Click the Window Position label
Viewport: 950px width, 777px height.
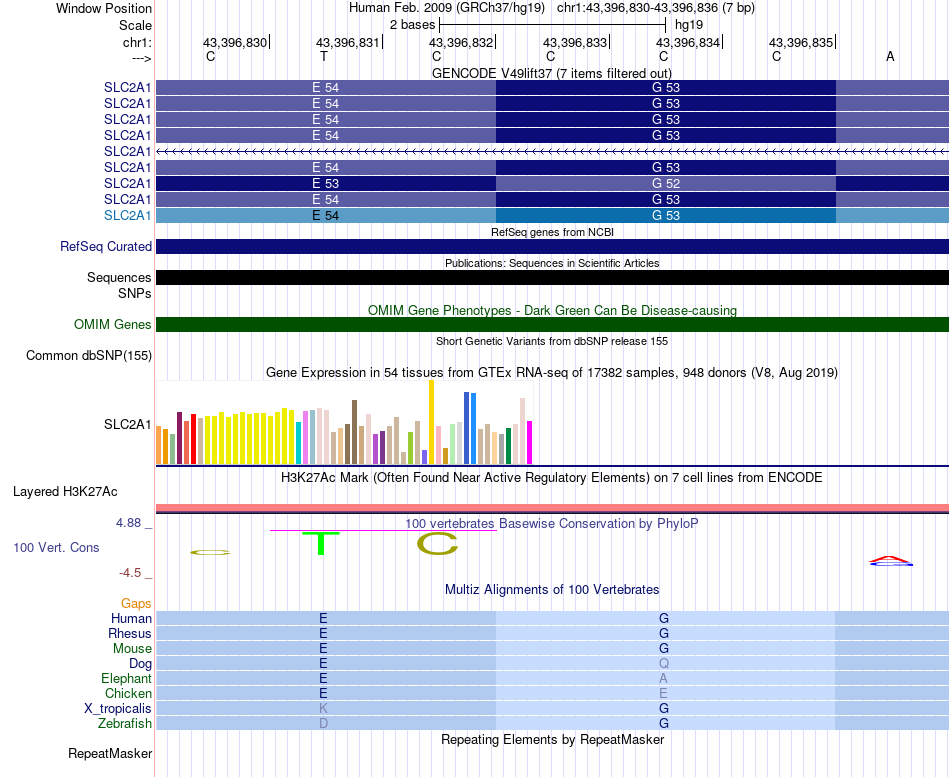click(x=104, y=8)
